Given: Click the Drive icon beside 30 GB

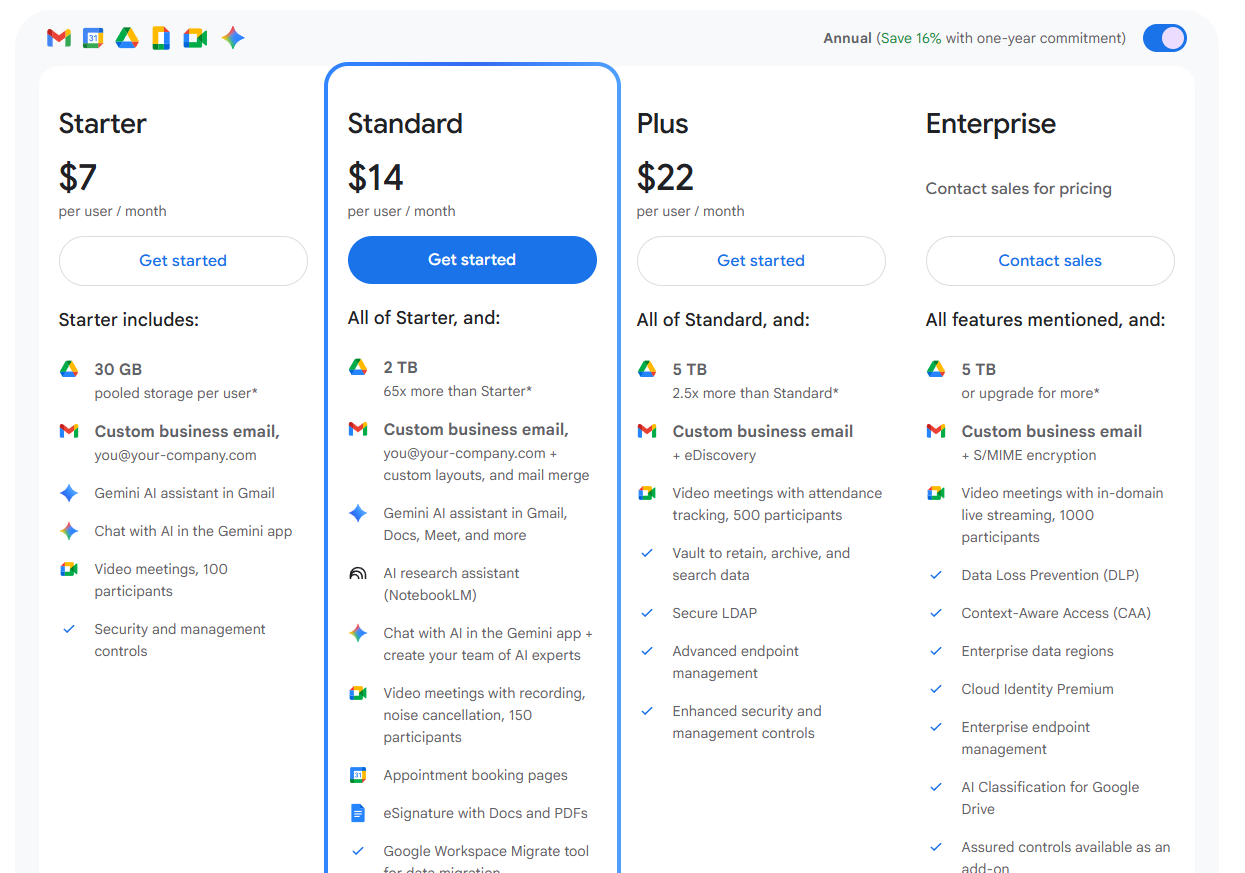Looking at the screenshot, I should tap(69, 369).
